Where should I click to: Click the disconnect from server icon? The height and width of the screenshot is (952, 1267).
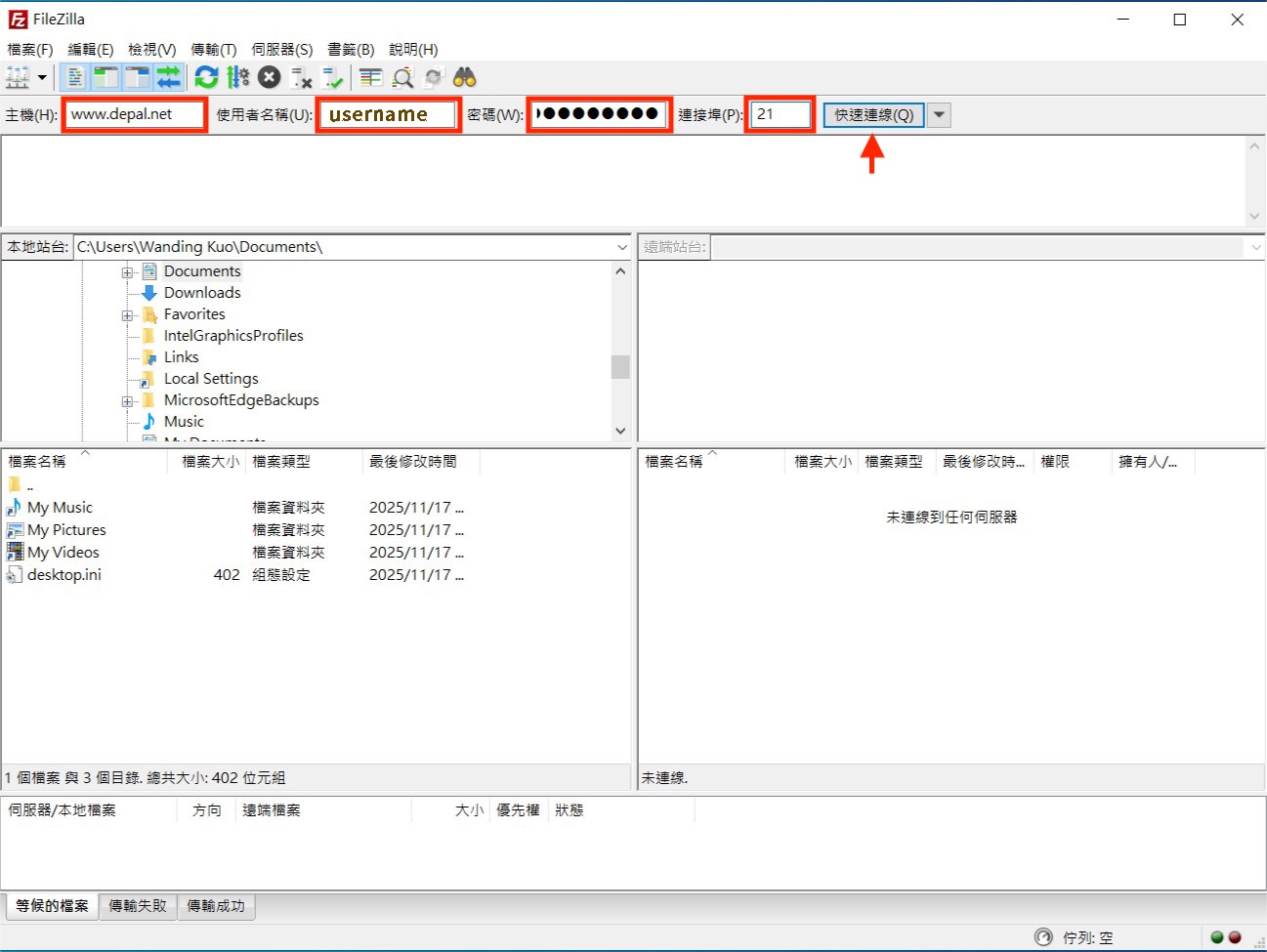302,78
